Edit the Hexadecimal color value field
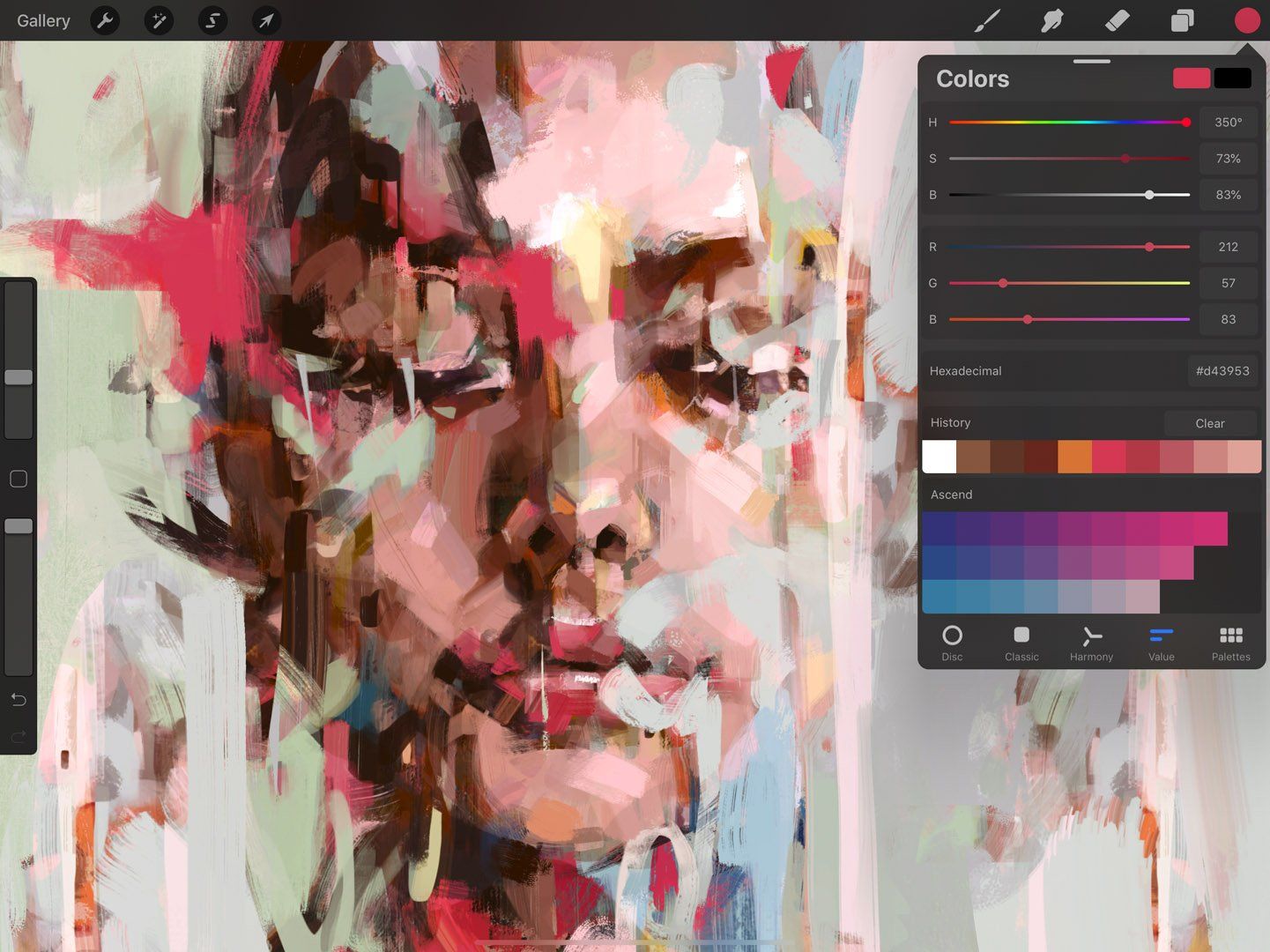1270x952 pixels. pos(1222,370)
